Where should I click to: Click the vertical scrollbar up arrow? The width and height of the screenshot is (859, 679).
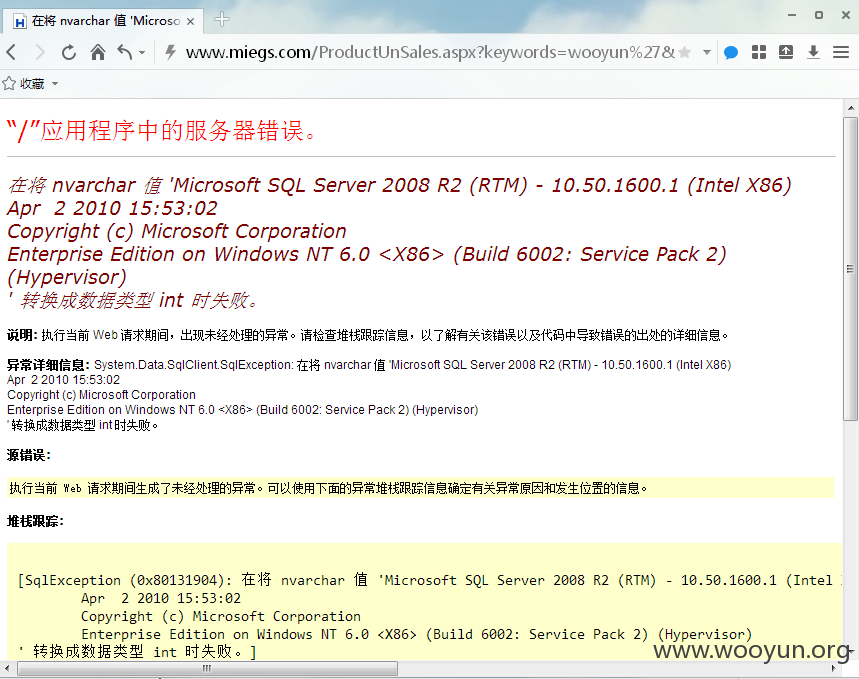851,107
